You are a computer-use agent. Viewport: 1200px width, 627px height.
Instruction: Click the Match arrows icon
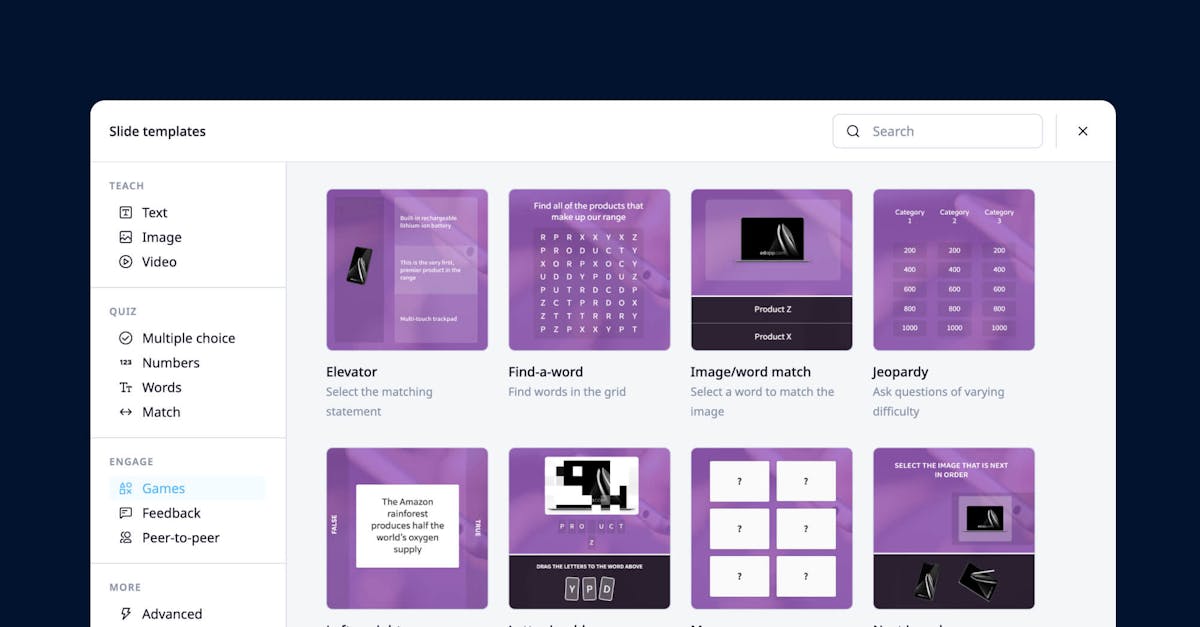(126, 412)
